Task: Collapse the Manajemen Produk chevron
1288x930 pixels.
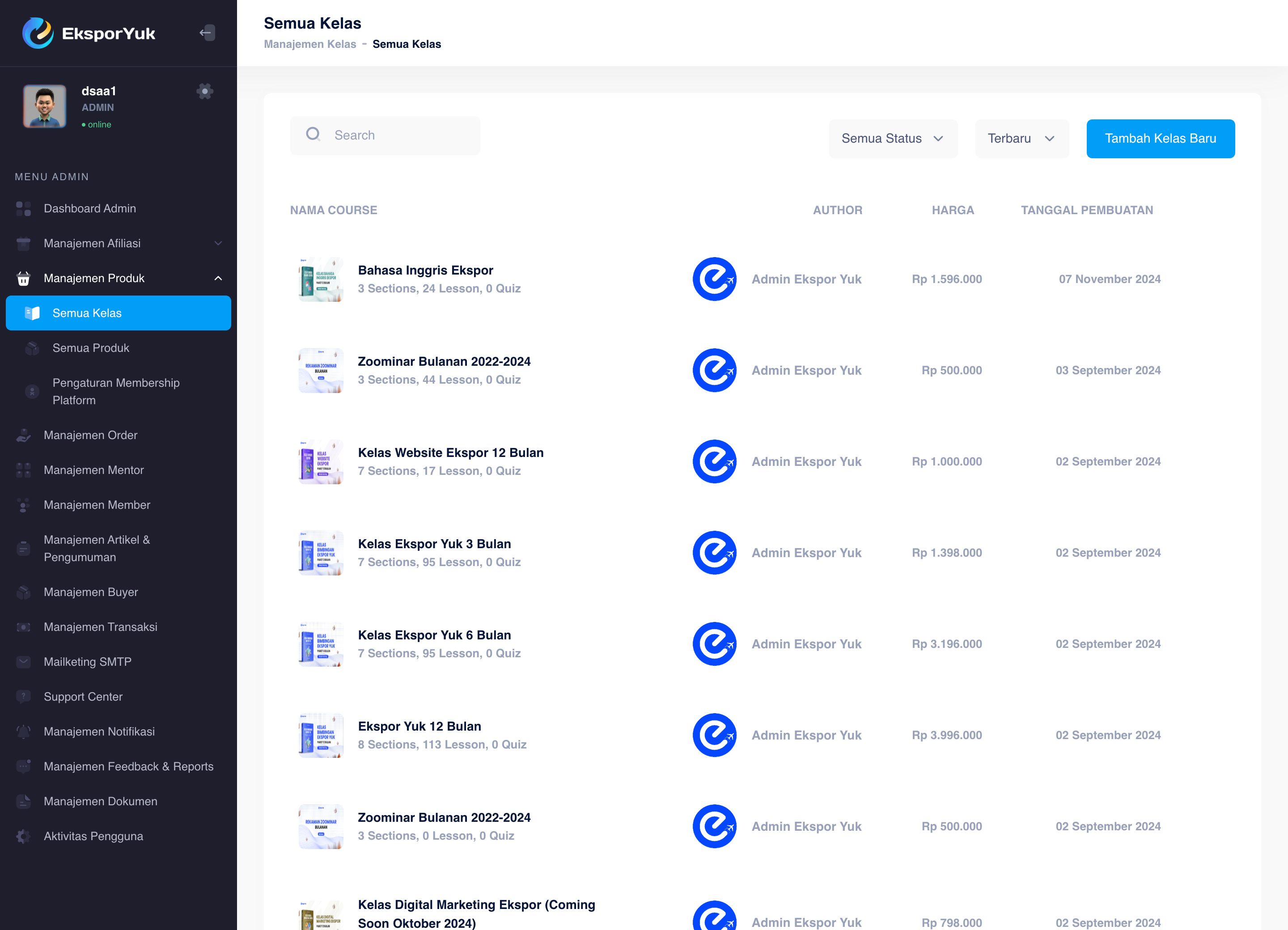Action: click(x=218, y=278)
